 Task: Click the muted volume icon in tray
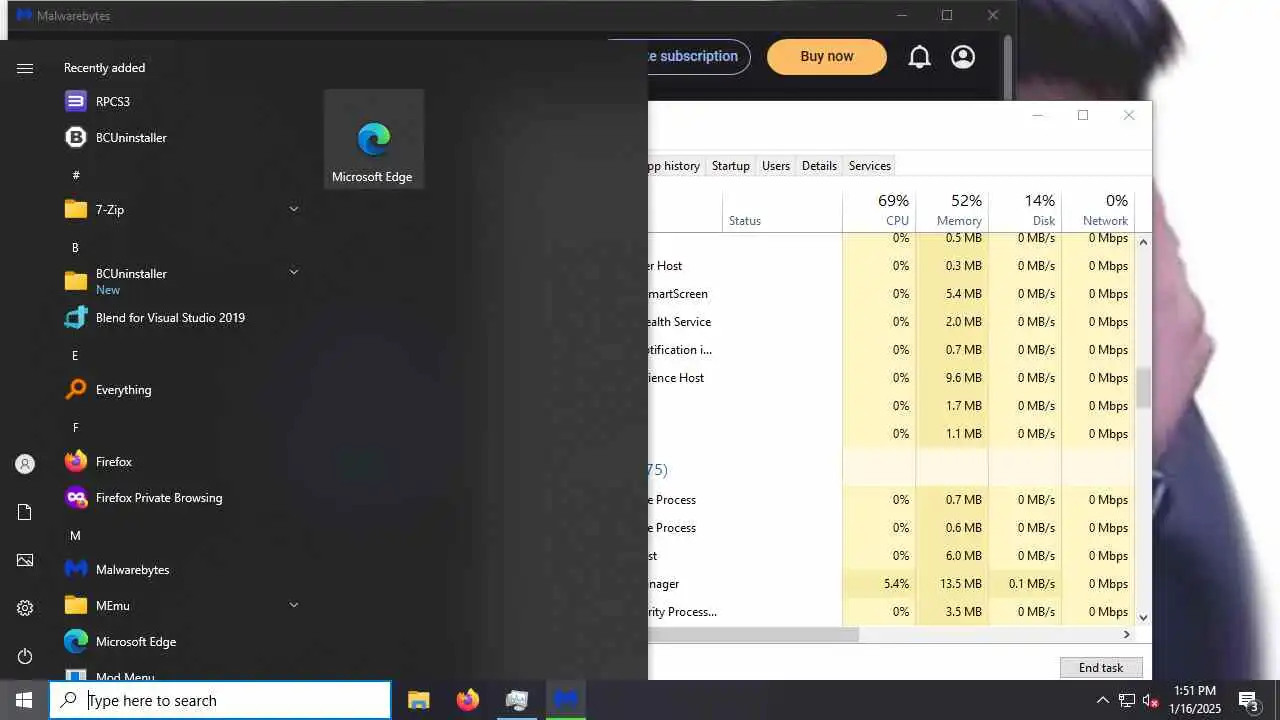(1150, 700)
